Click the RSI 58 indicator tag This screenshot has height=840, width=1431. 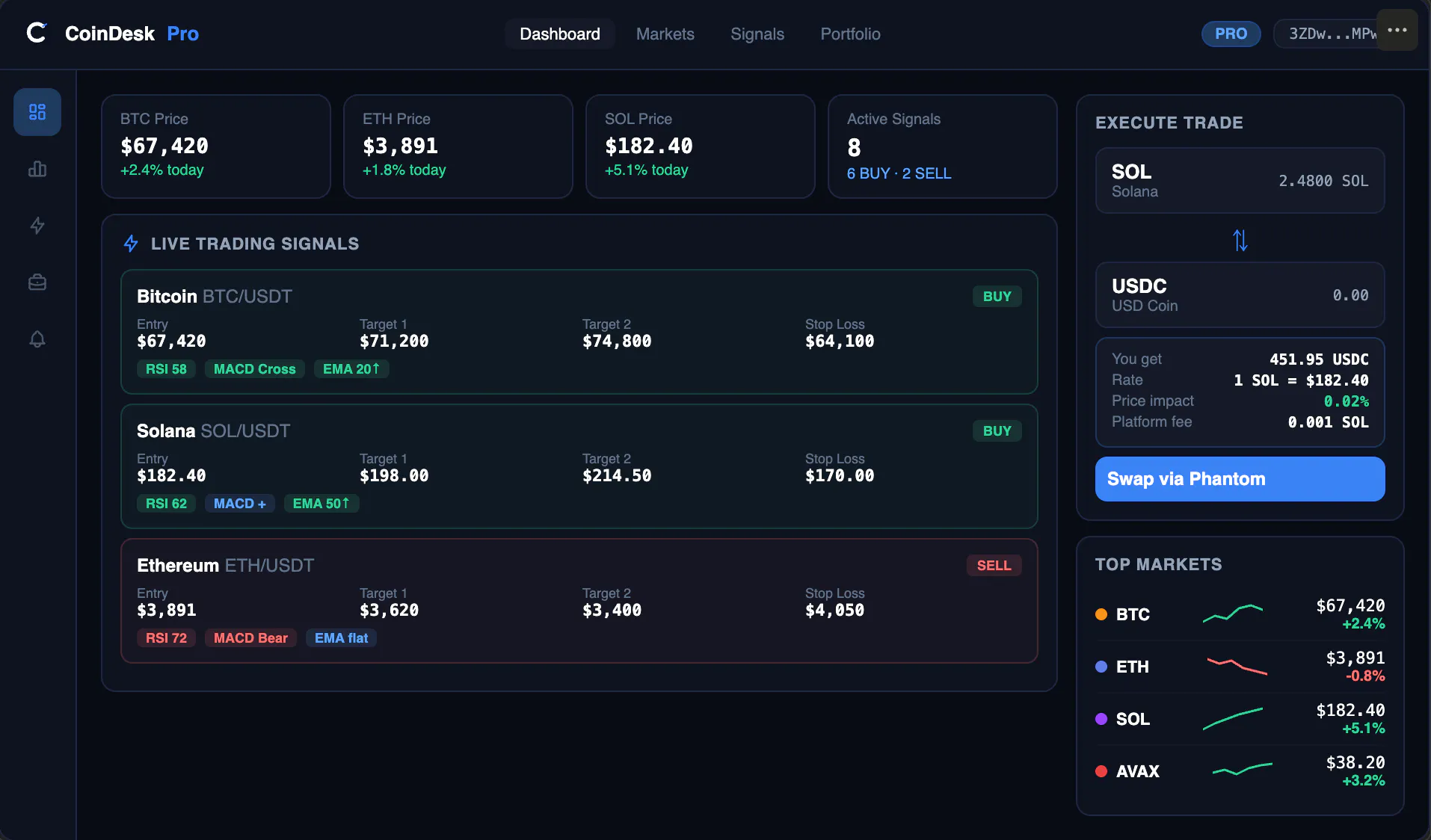tap(166, 369)
